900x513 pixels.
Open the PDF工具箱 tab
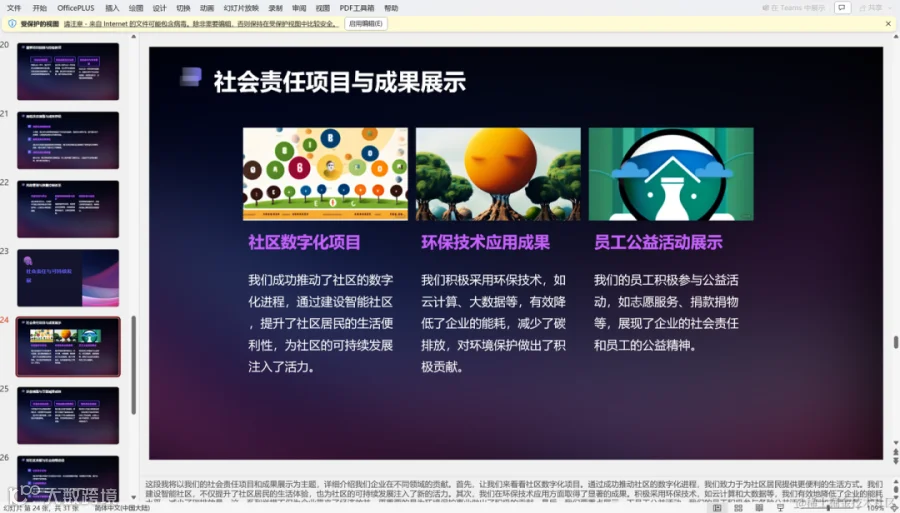click(356, 8)
